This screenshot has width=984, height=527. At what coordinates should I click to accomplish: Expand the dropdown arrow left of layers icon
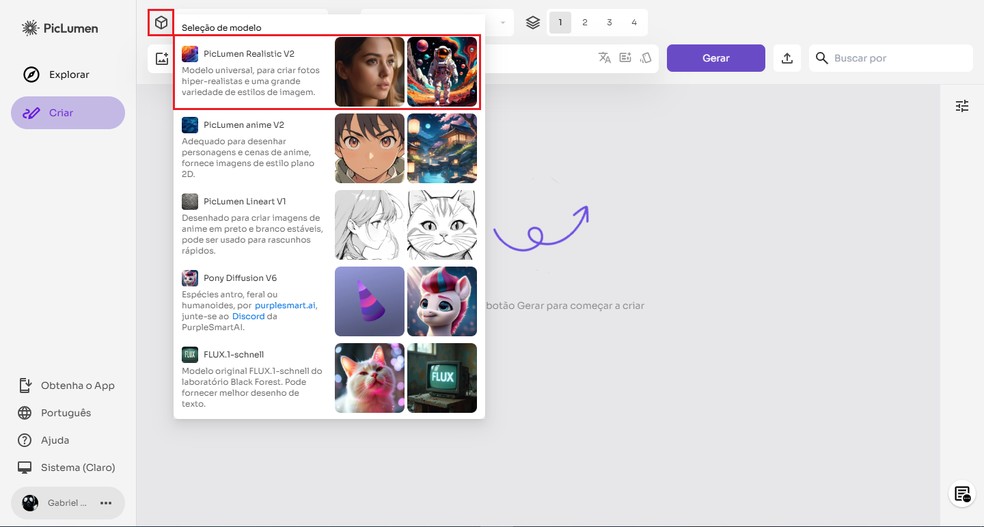503,23
